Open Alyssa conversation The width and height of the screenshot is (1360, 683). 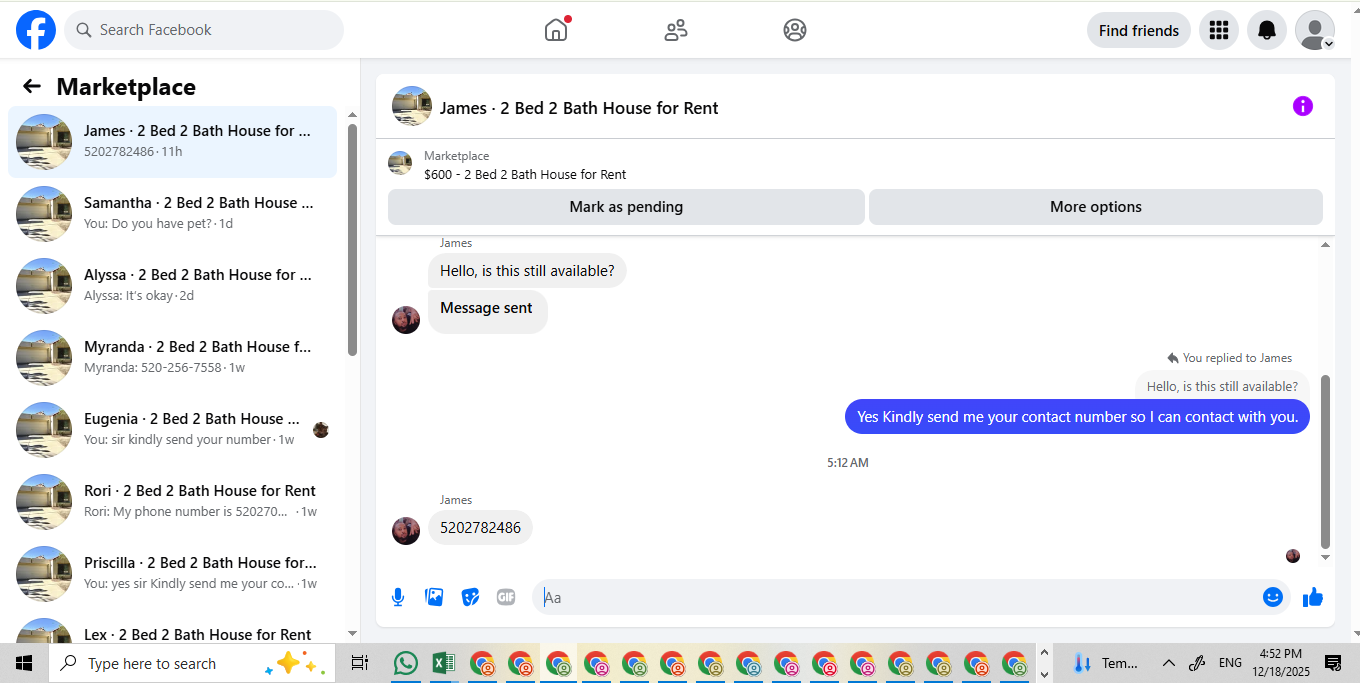[x=172, y=286]
